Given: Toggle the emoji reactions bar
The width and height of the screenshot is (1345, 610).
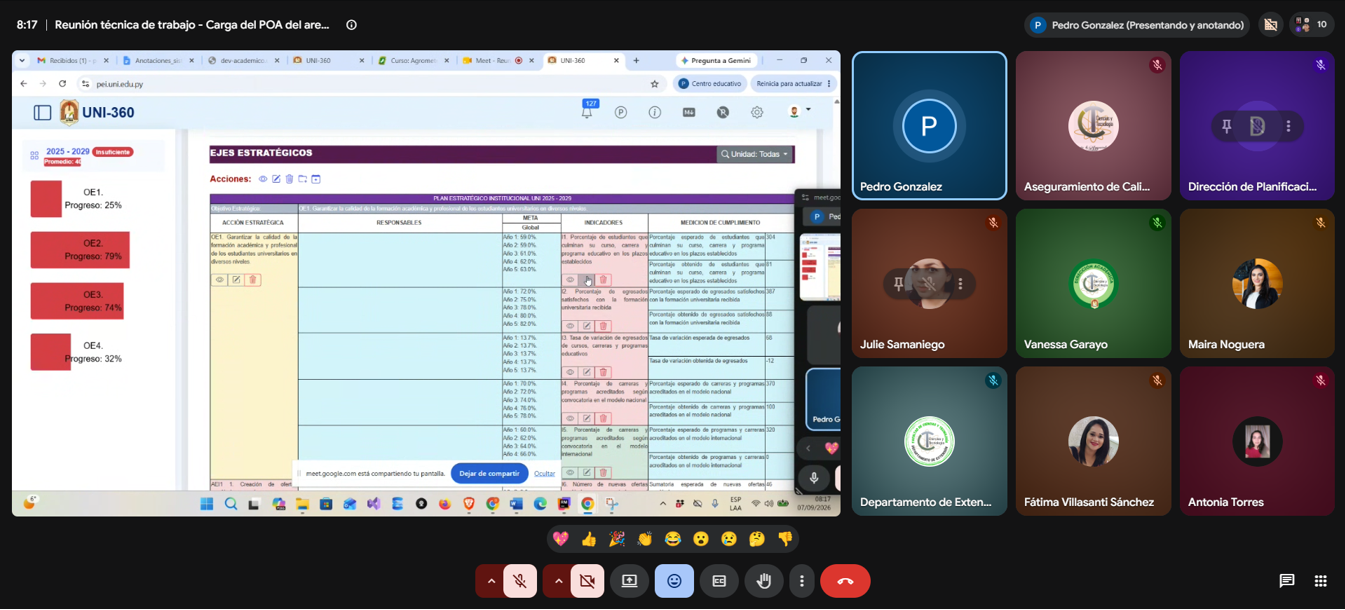Looking at the screenshot, I should pos(674,581).
